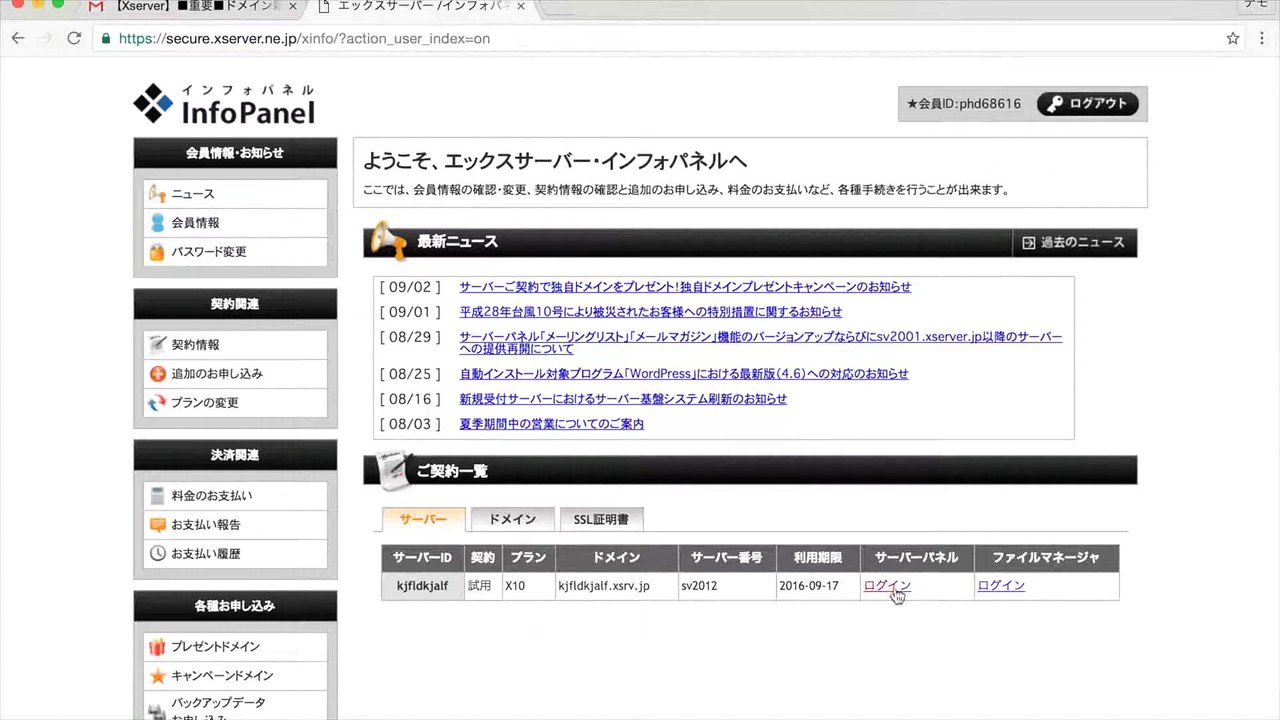Click the ニュース sidebar icon
The image size is (1280, 720).
coord(157,193)
